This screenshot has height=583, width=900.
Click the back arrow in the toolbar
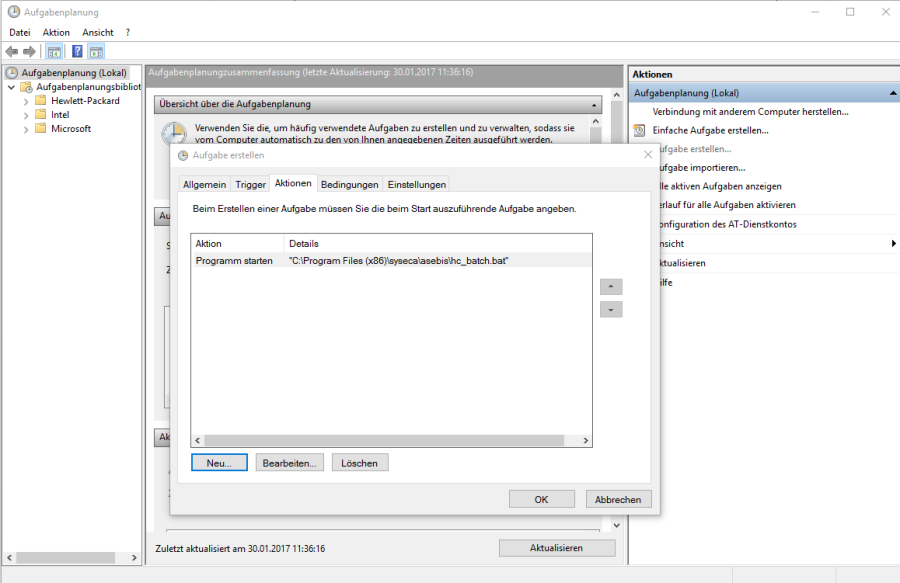pyautogui.click(x=12, y=52)
